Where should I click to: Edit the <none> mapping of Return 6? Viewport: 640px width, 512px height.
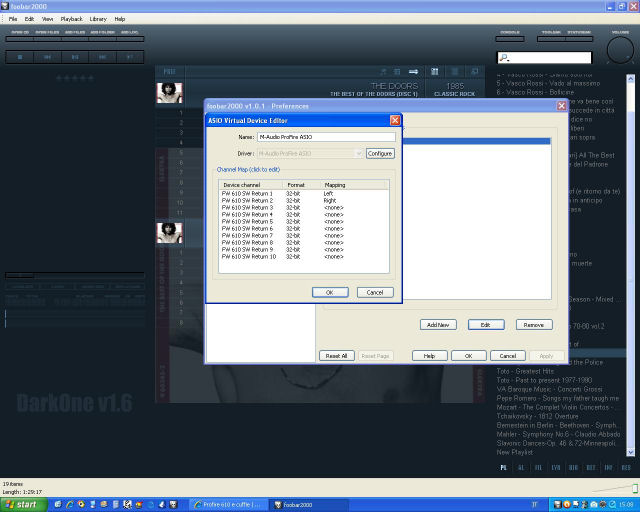[333, 228]
